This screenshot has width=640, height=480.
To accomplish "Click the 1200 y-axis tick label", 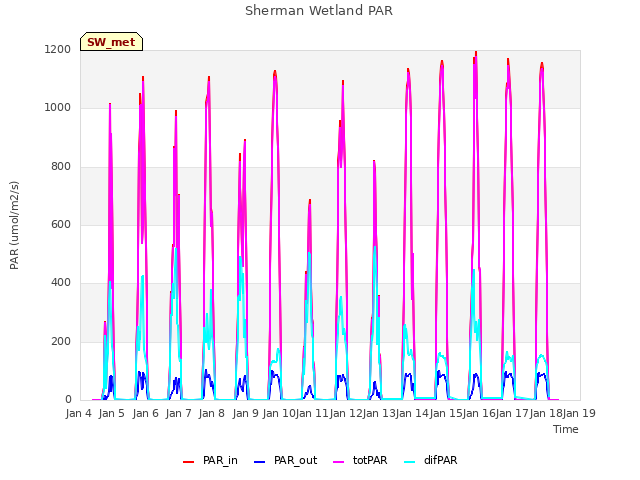I will (x=58, y=49).
